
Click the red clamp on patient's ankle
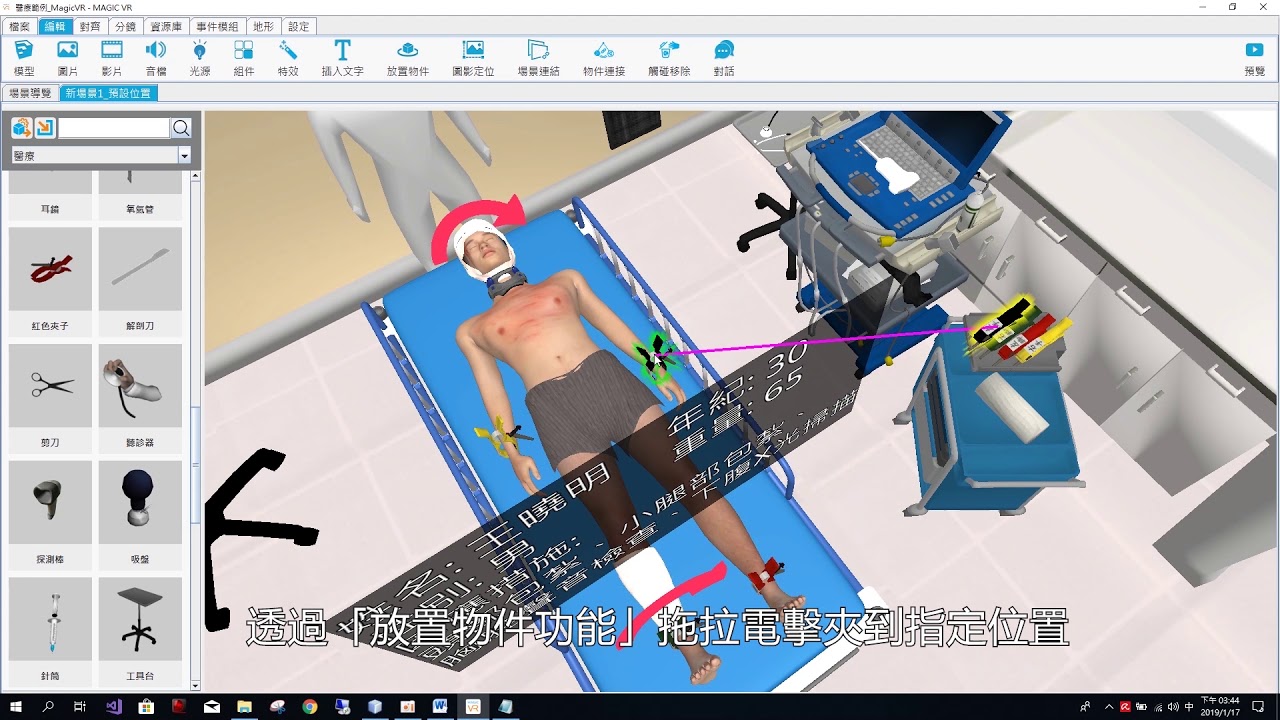(767, 575)
